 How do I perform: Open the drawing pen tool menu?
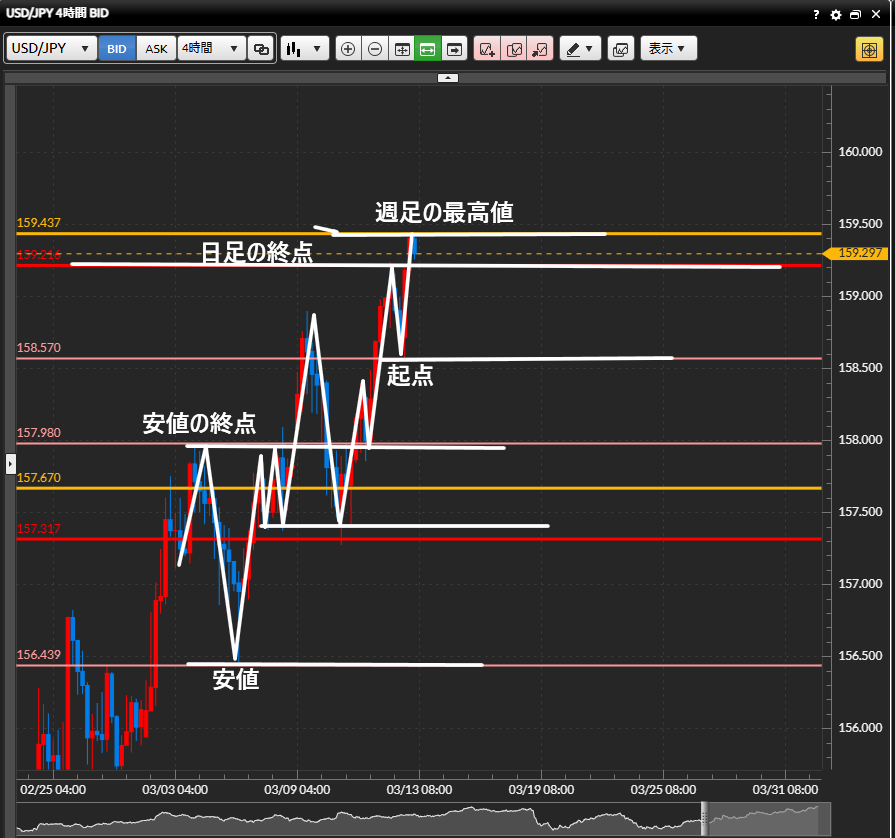579,48
